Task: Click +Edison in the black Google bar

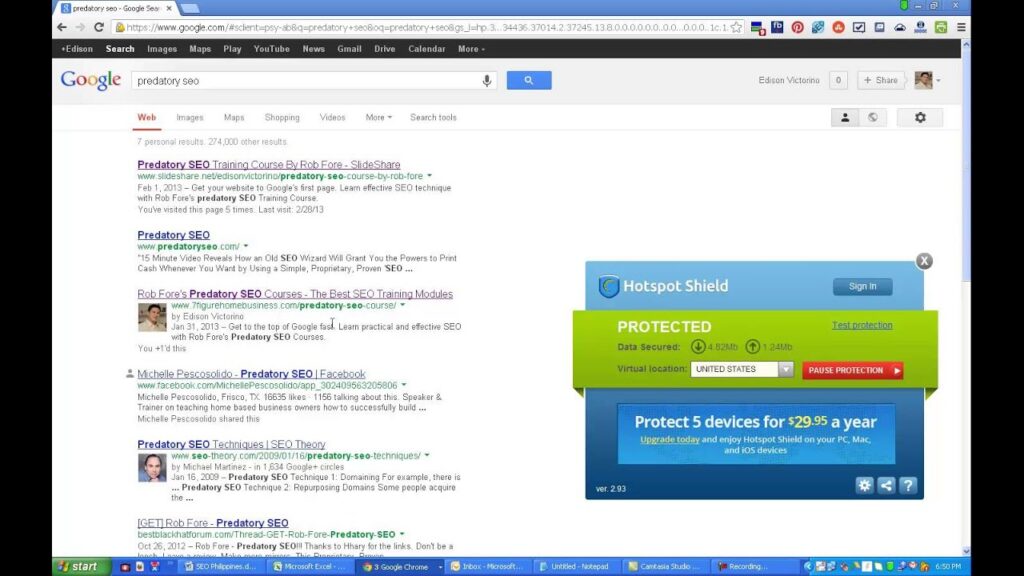Action: point(77,49)
